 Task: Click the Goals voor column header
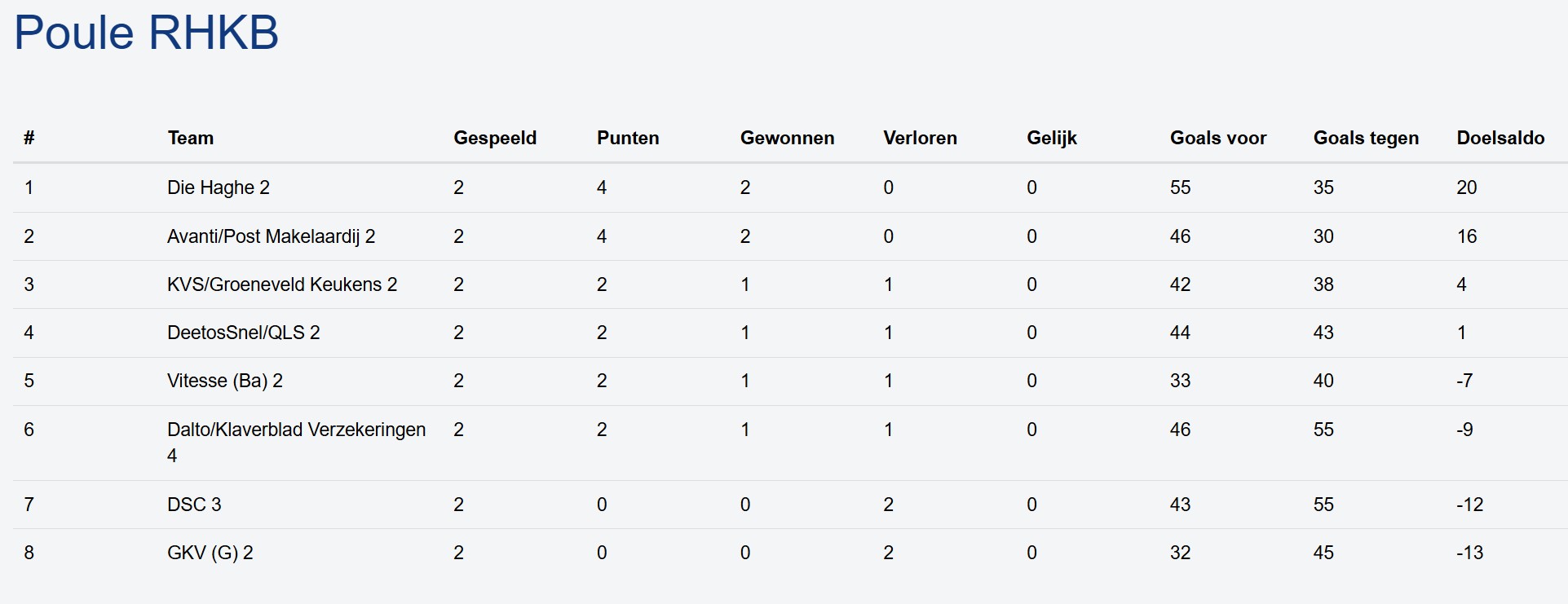coord(1218,138)
